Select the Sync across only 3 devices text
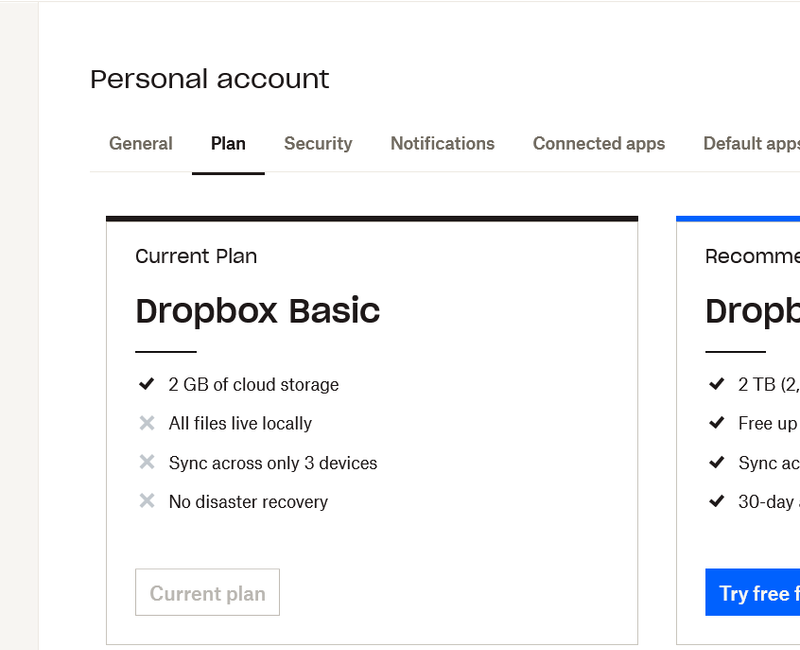 tap(273, 463)
